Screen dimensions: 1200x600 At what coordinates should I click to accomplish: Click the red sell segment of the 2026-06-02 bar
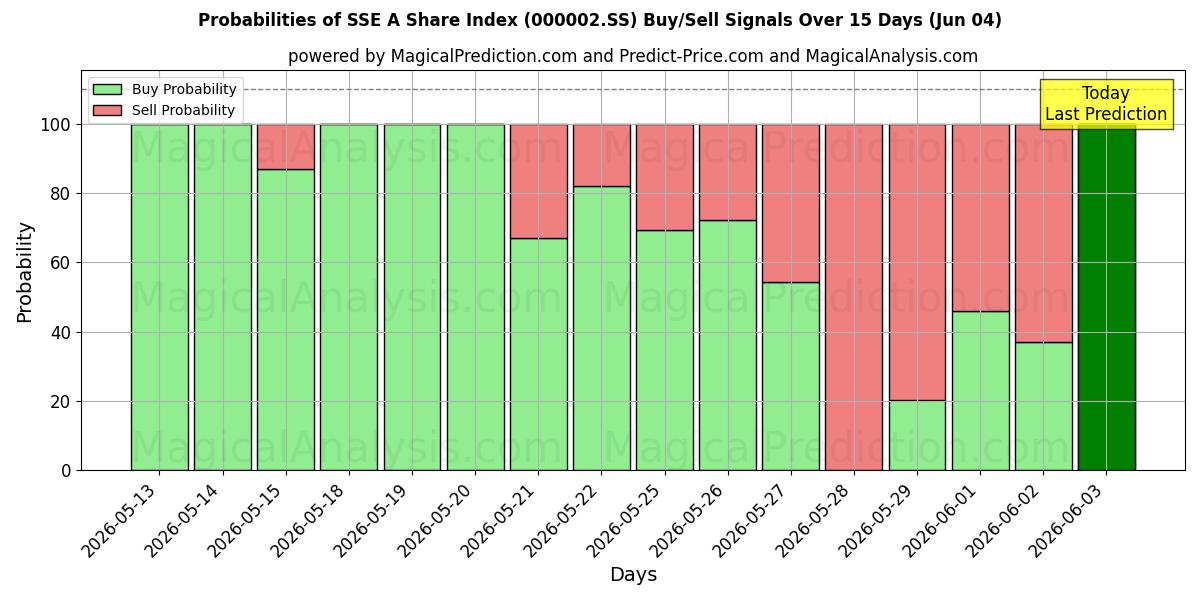(x=1044, y=233)
